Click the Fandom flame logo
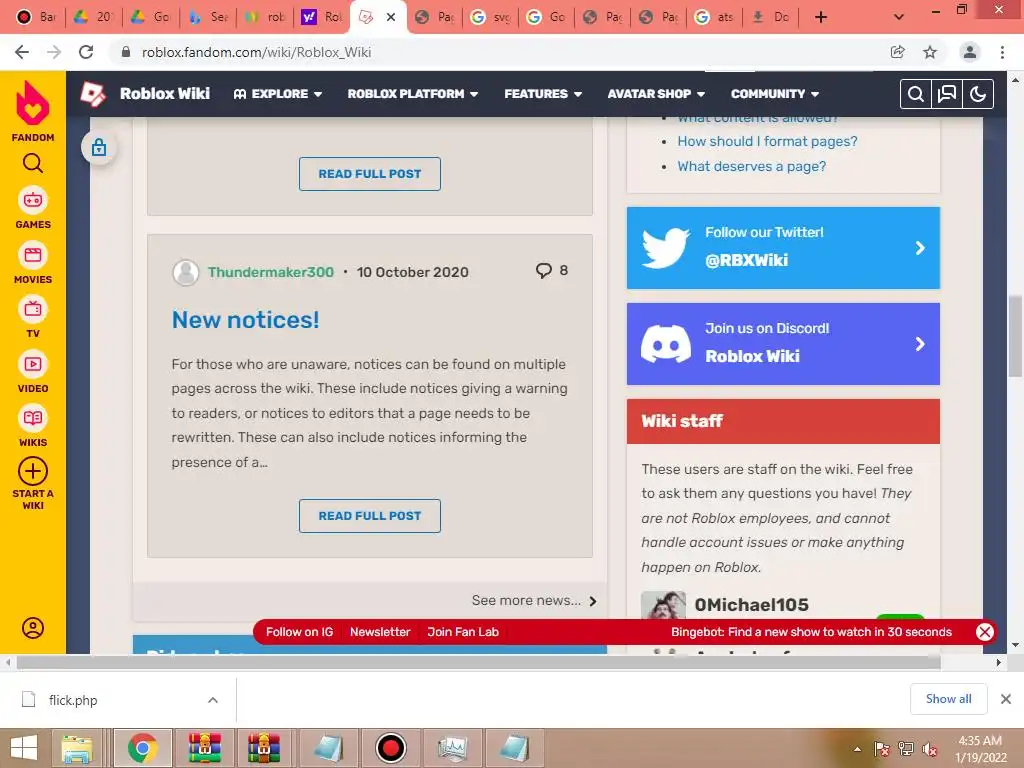Viewport: 1024px width, 768px height. (33, 103)
